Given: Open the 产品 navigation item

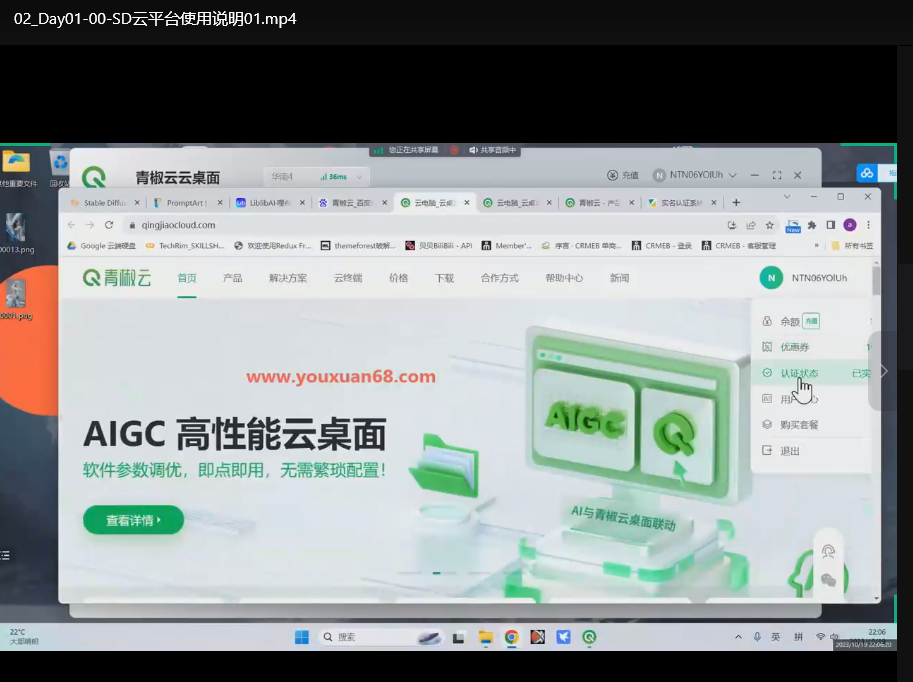Looking at the screenshot, I should click(232, 278).
